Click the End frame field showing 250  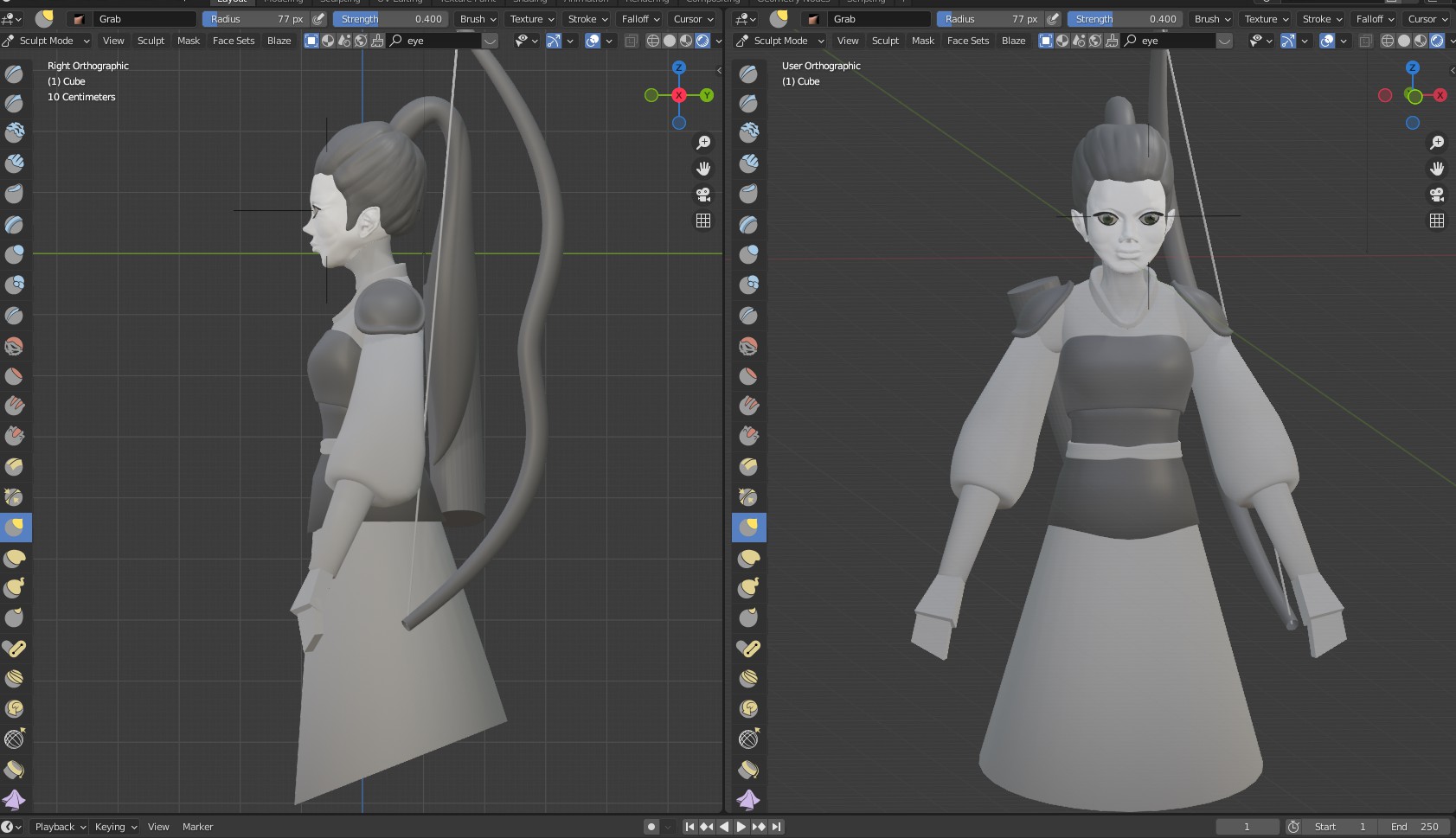pyautogui.click(x=1414, y=827)
